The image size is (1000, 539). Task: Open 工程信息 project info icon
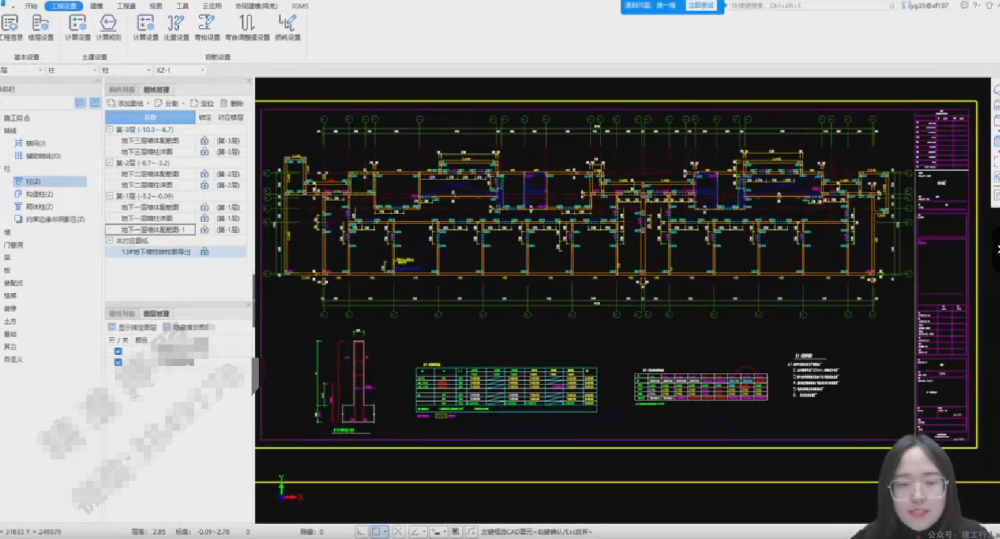coord(10,27)
